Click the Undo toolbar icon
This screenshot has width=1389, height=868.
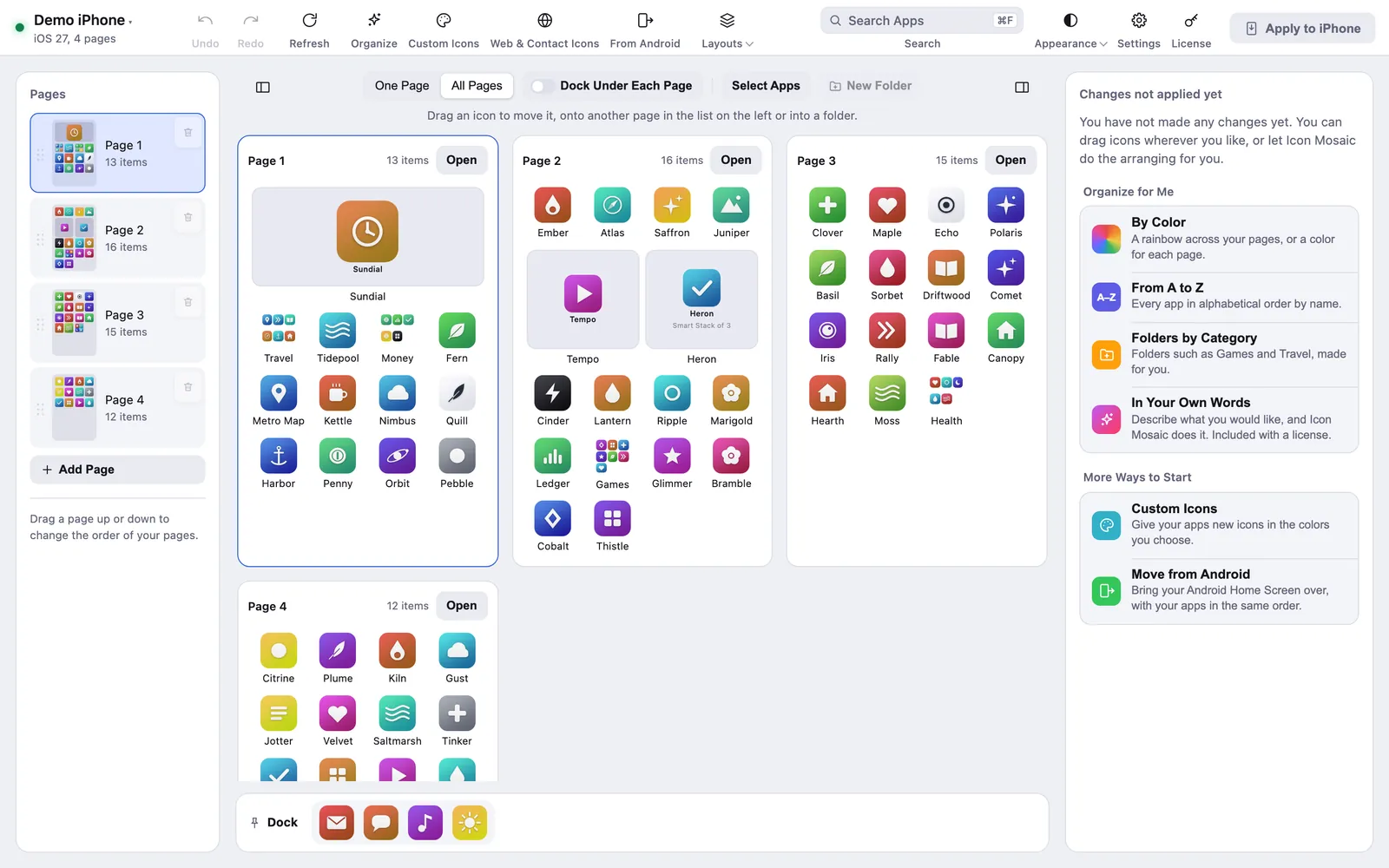(205, 21)
